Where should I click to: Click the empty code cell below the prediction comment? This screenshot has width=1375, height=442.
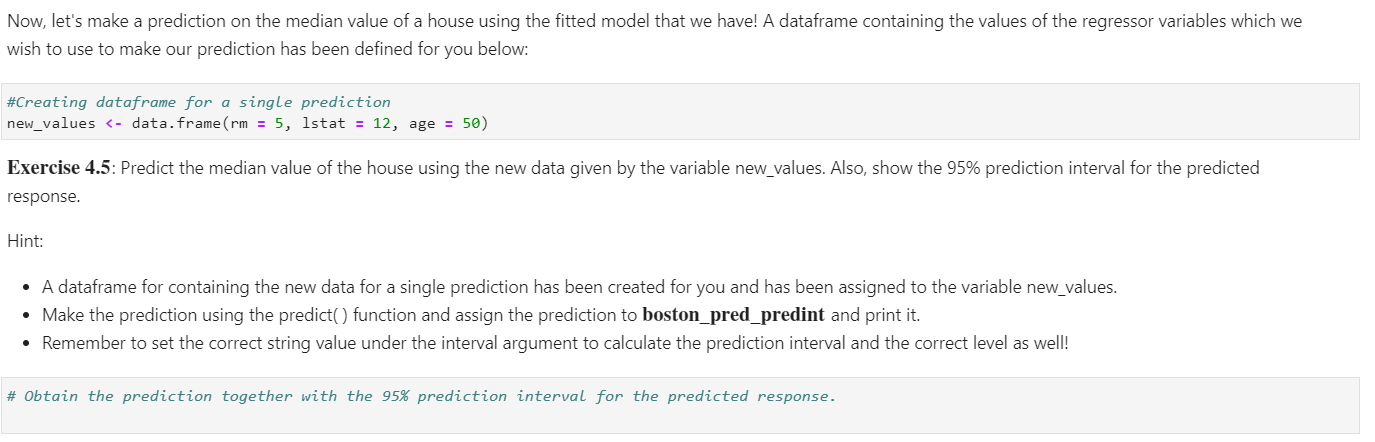[680, 405]
